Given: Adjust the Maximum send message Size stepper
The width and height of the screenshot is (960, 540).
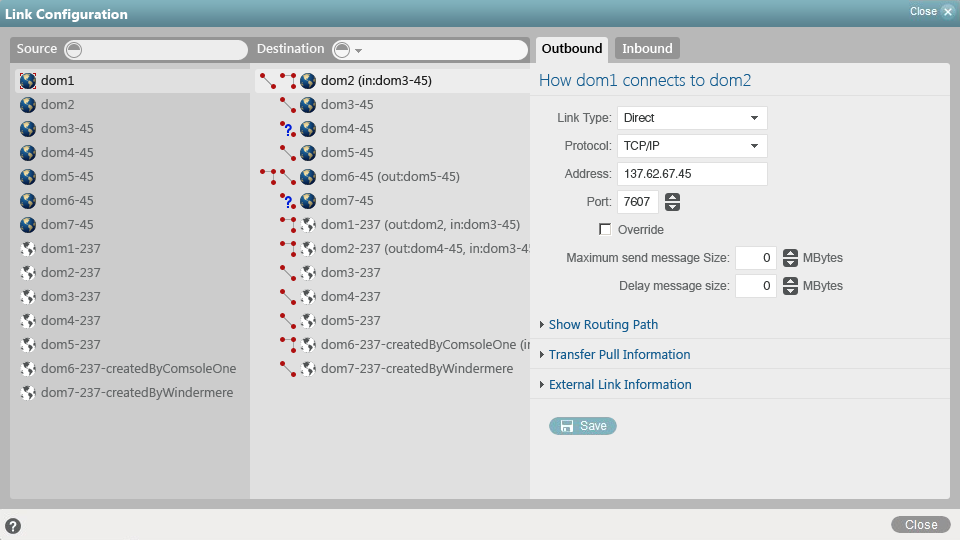Looking at the screenshot, I should point(790,258).
